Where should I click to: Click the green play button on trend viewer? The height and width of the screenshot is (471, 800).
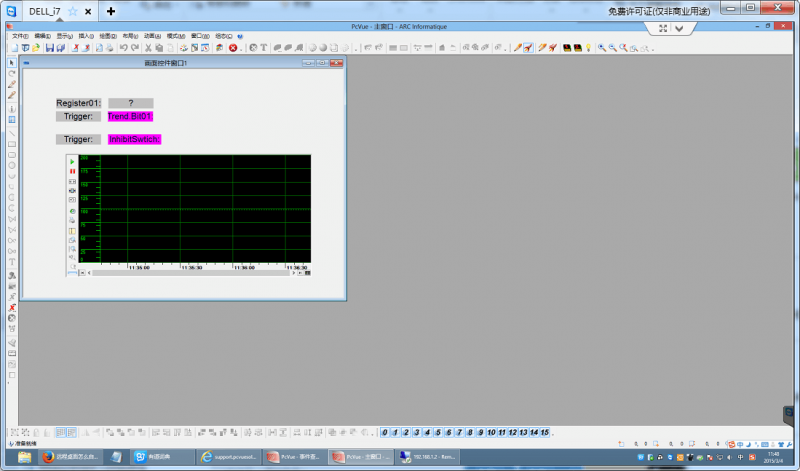(72, 162)
